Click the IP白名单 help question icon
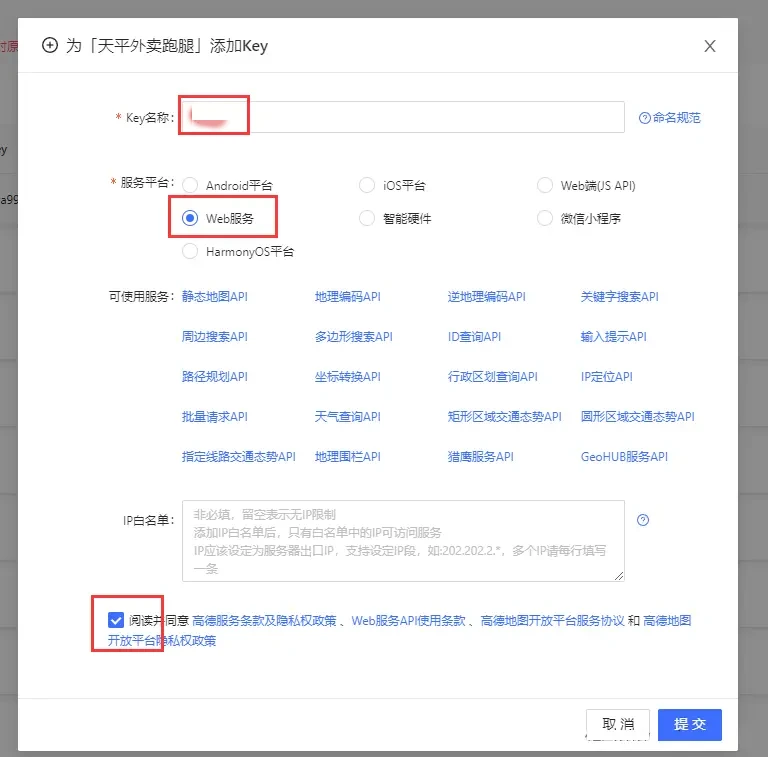The width and height of the screenshot is (768, 757). pyautogui.click(x=643, y=520)
